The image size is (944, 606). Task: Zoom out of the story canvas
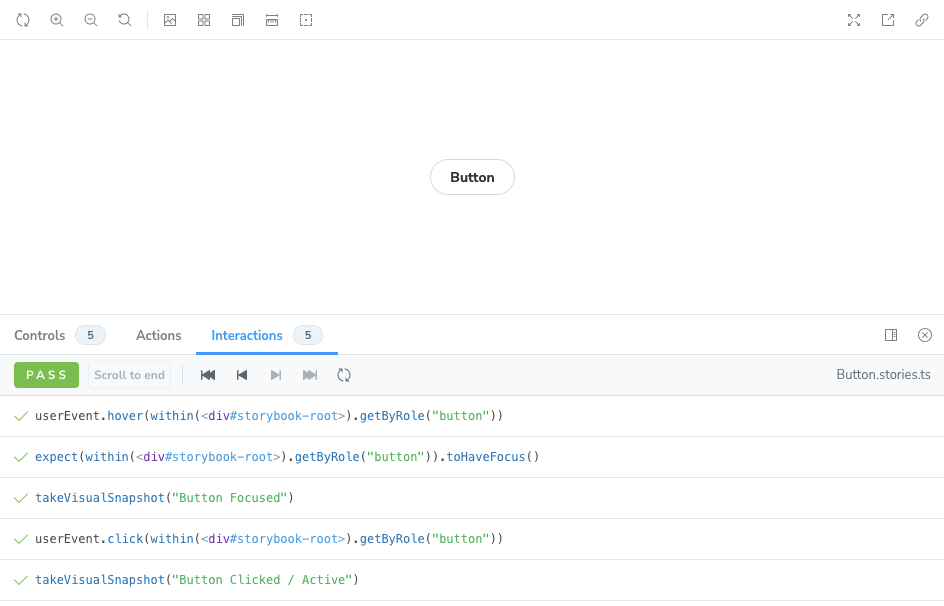(x=91, y=20)
